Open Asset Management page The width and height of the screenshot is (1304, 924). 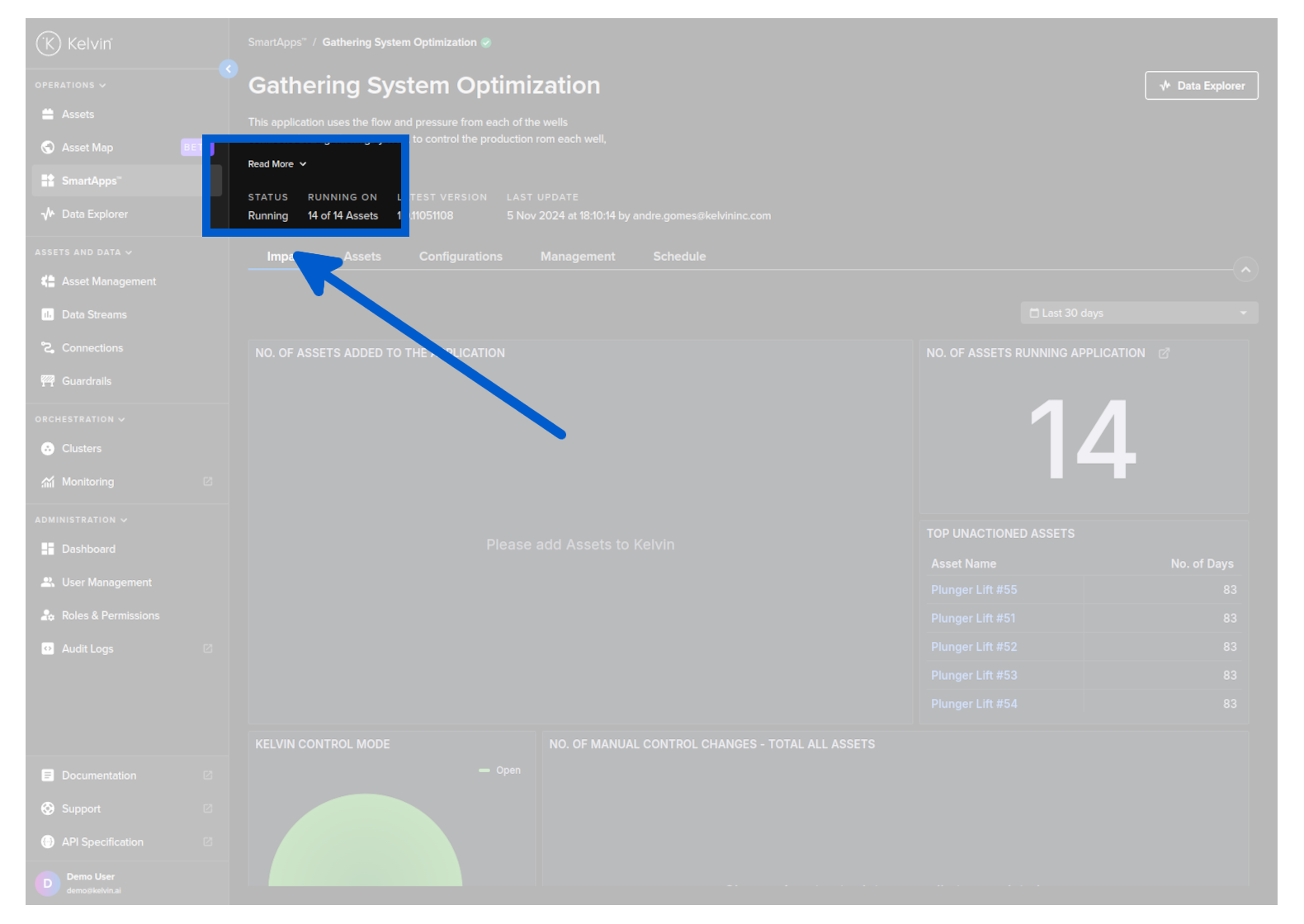(108, 281)
